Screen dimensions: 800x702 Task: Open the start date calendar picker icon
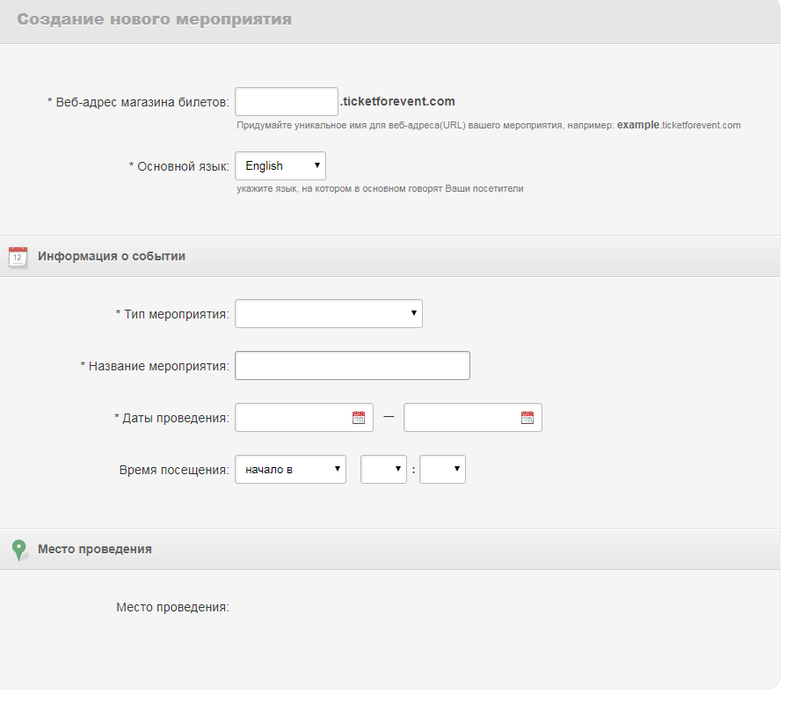[359, 418]
